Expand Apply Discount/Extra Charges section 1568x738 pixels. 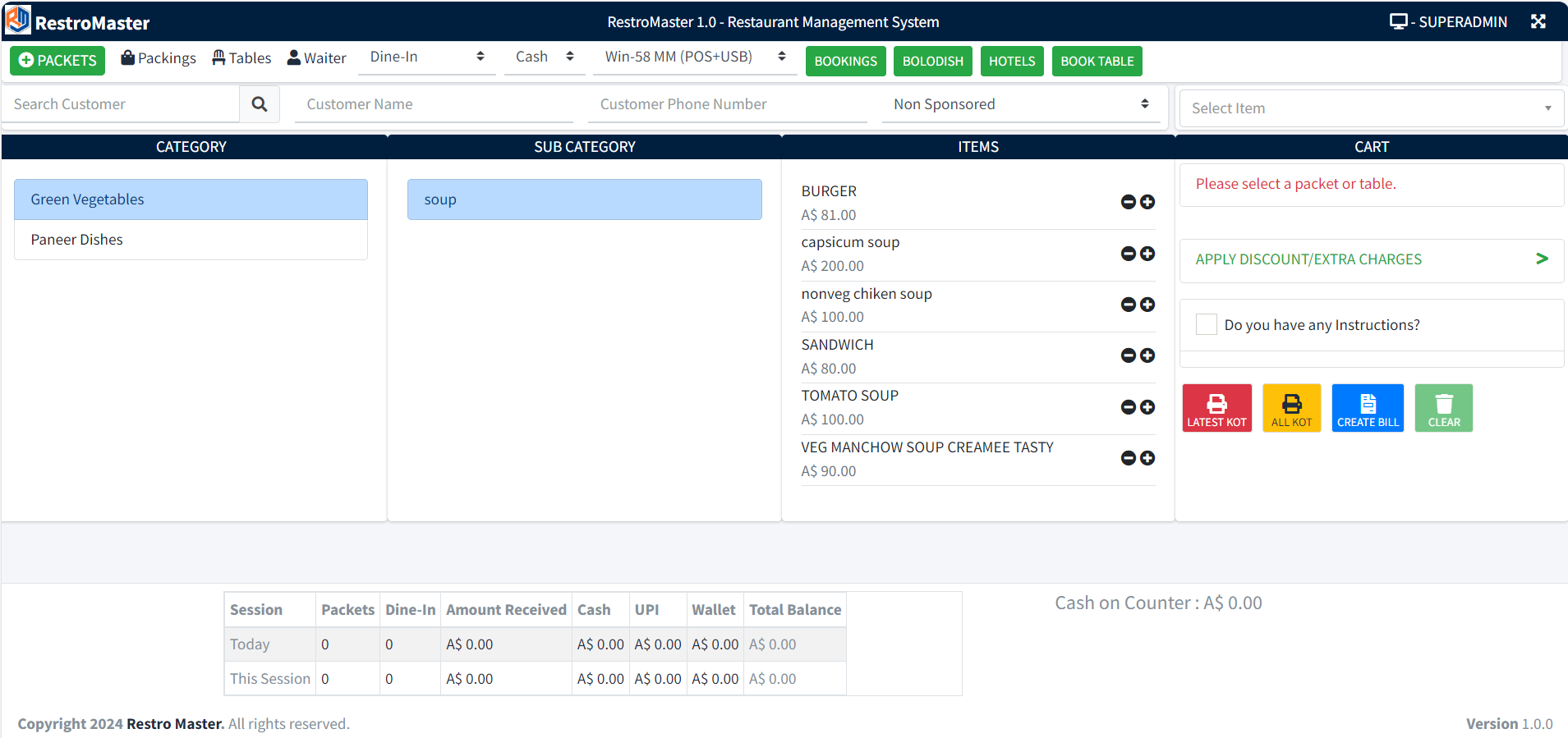pos(1371,259)
